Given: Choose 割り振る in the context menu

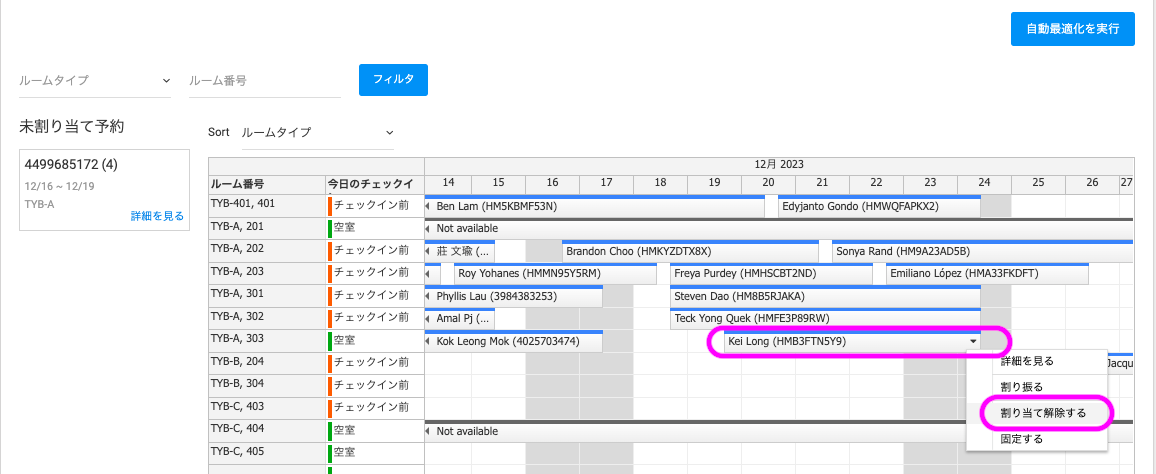Looking at the screenshot, I should pyautogui.click(x=1021, y=386).
